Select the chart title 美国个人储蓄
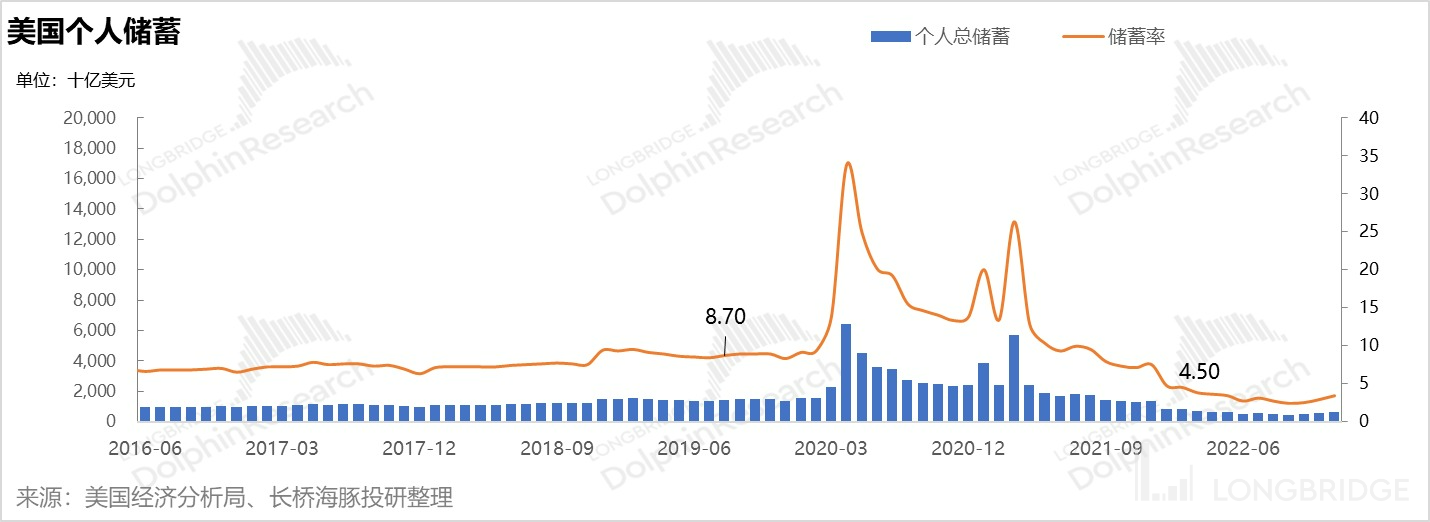 tap(94, 32)
